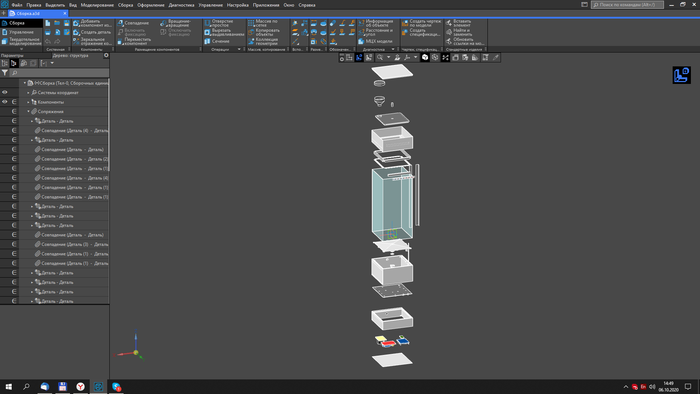Viewport: 700px width, 394px height.
Task: Click the zoom magnifier in view toolbar
Action: pyautogui.click(x=379, y=58)
